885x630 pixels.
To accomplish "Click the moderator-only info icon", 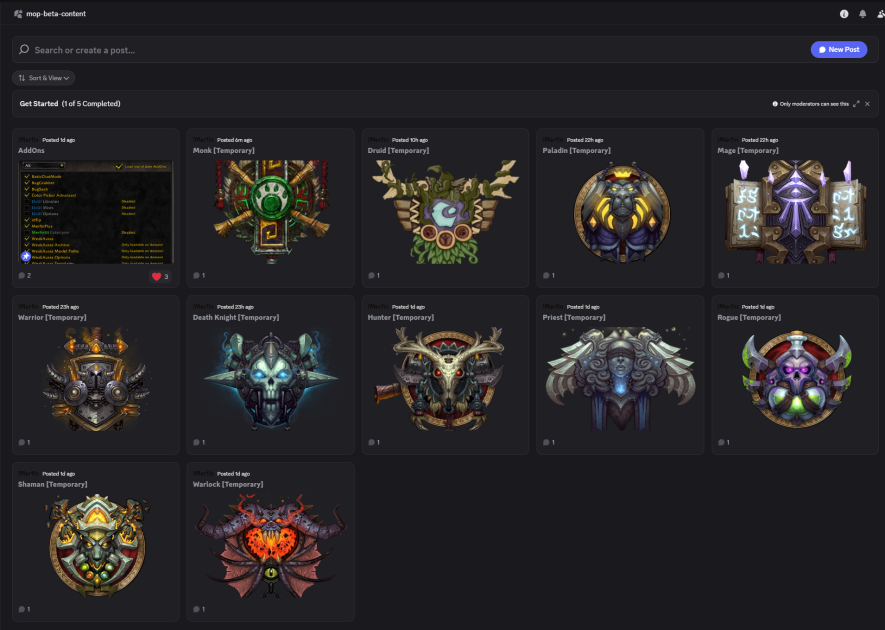I will coord(775,104).
